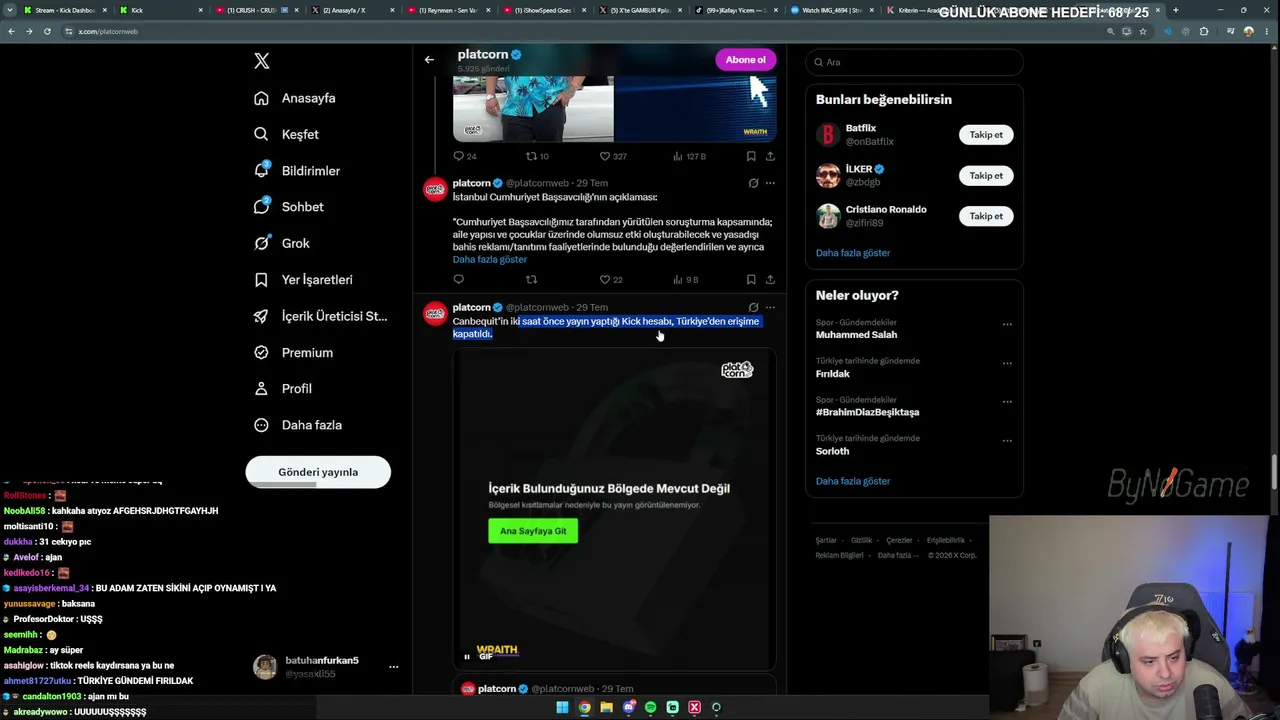
Task: Open the Sohbet chat section
Action: coord(288,207)
